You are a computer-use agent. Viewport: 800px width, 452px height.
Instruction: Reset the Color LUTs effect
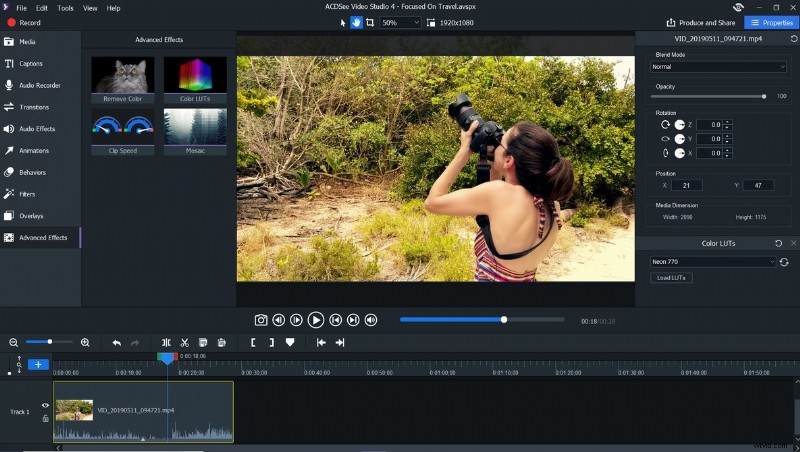click(x=778, y=243)
